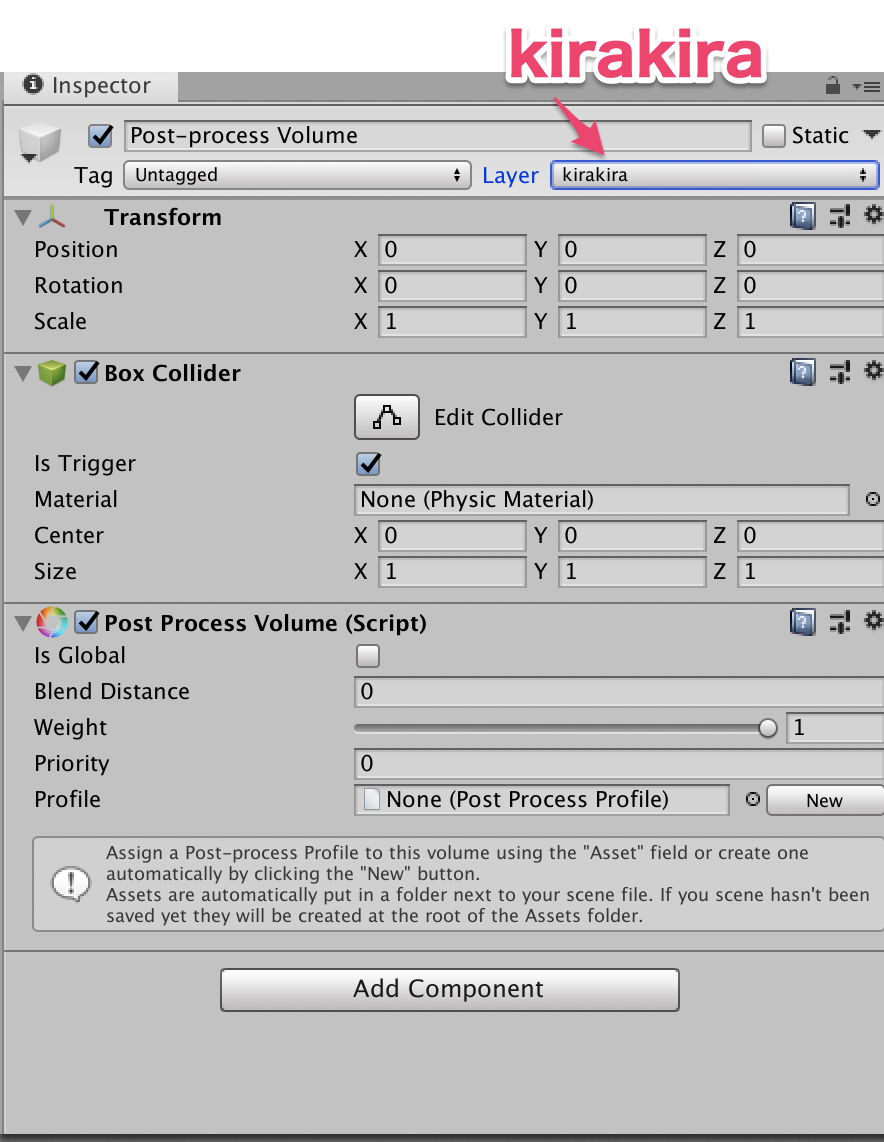884x1142 pixels.
Task: Click the blue Layer label
Action: point(510,176)
